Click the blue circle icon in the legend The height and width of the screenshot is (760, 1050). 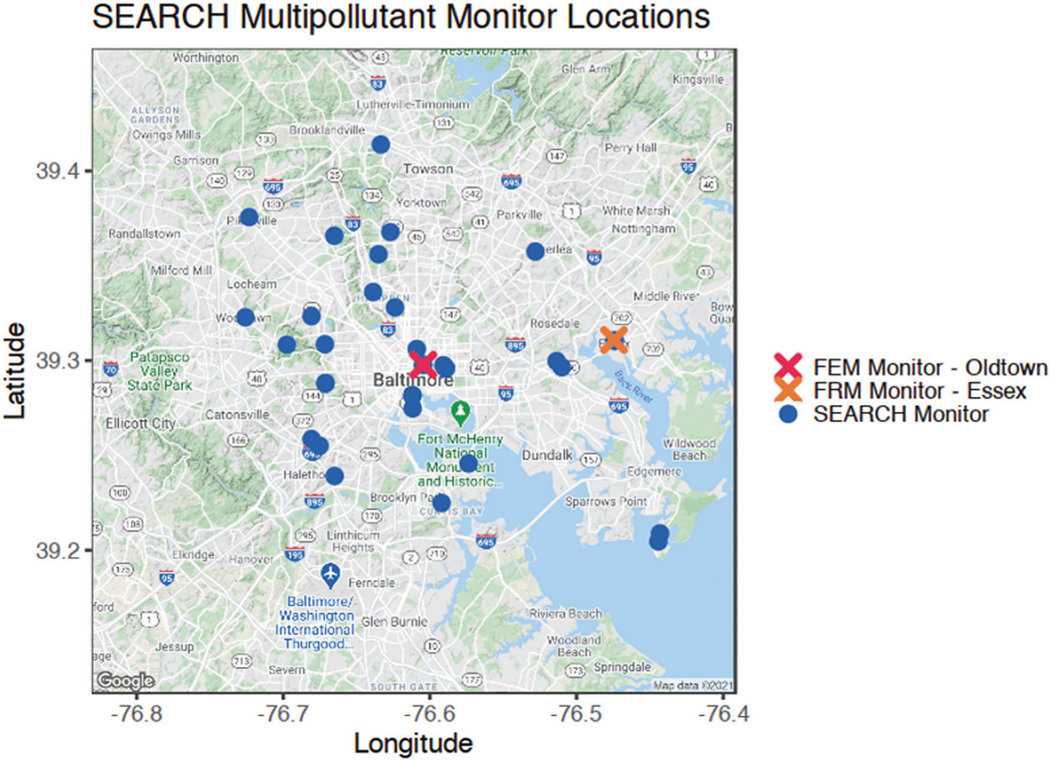789,414
